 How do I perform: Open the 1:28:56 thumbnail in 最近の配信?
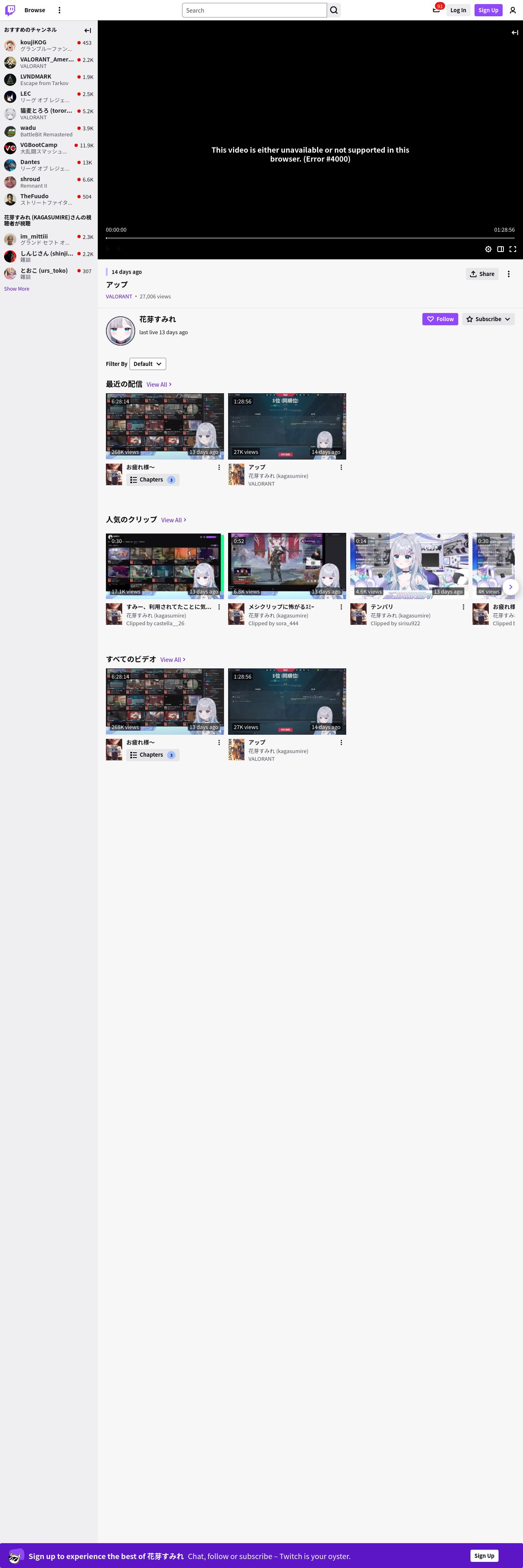(287, 426)
